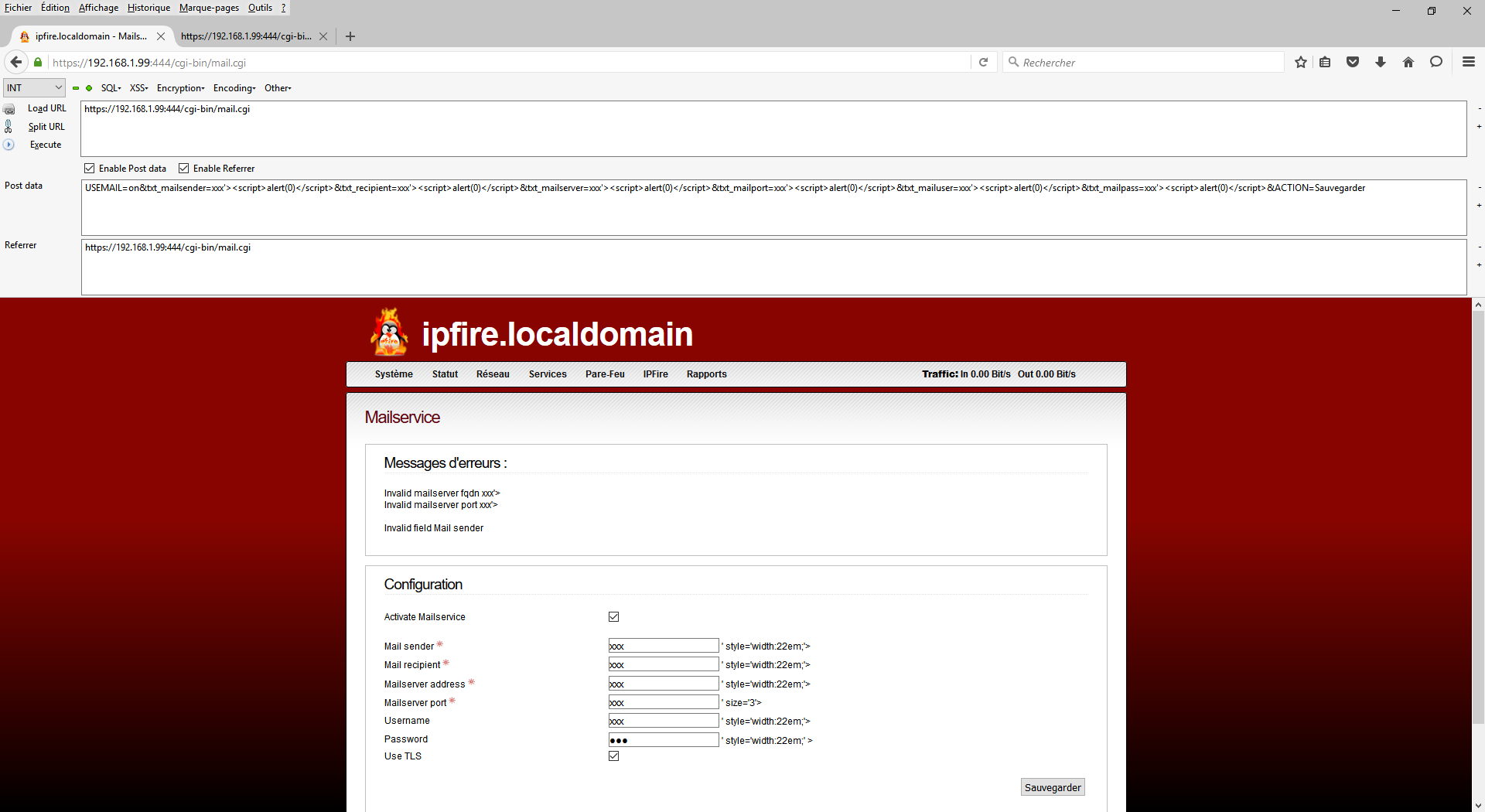Open the Pare-Feu navigation menu
The height and width of the screenshot is (812, 1485).
pyautogui.click(x=605, y=374)
